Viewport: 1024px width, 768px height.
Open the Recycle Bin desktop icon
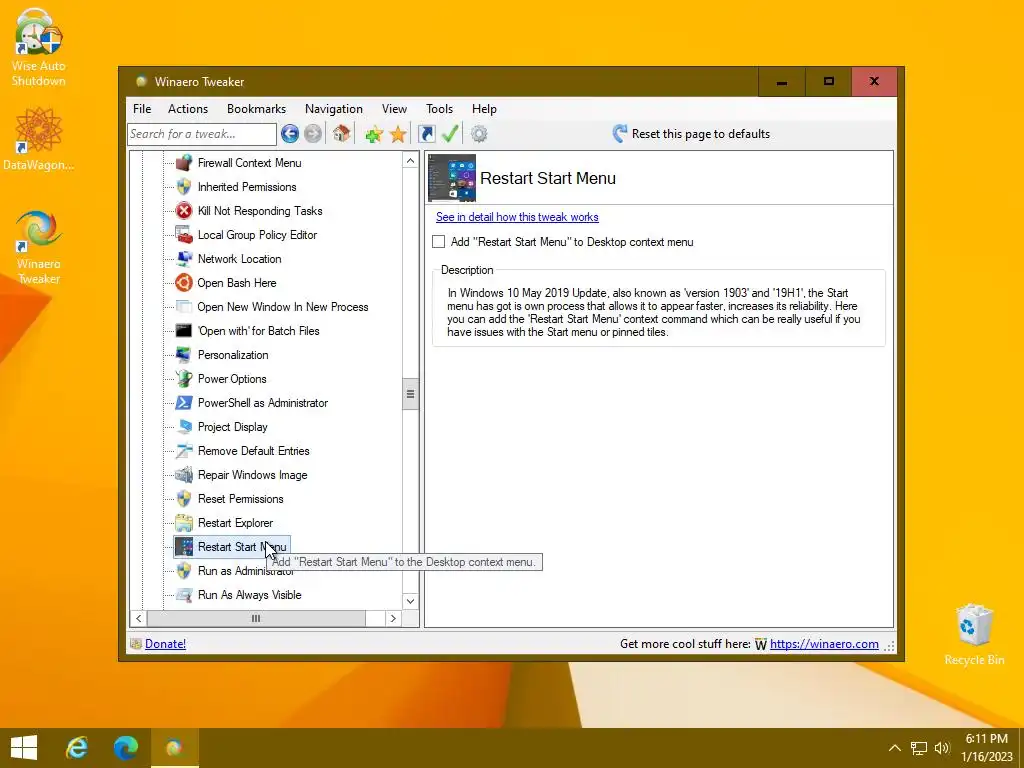pyautogui.click(x=974, y=635)
